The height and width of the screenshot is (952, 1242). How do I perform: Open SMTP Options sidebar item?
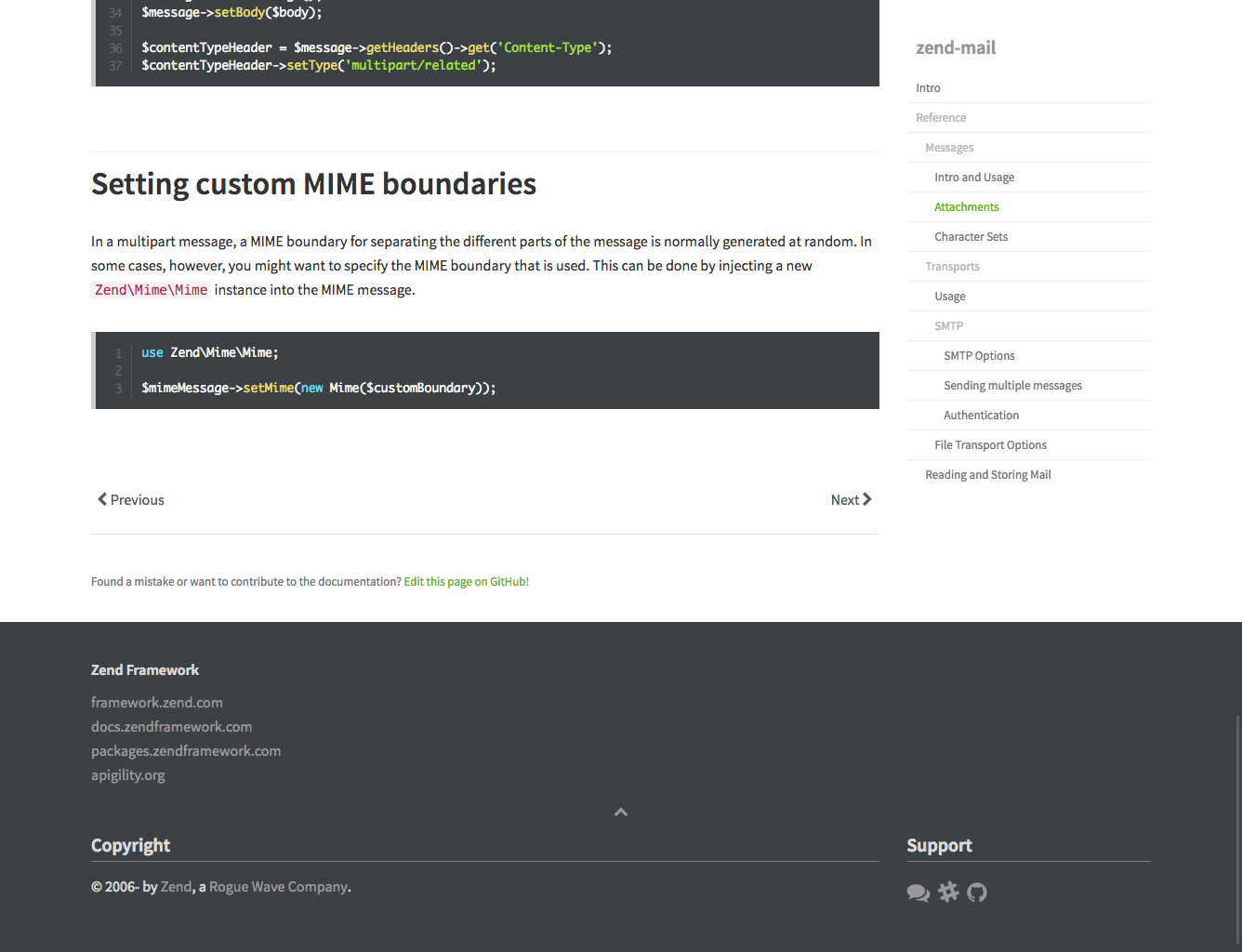(x=1029, y=356)
